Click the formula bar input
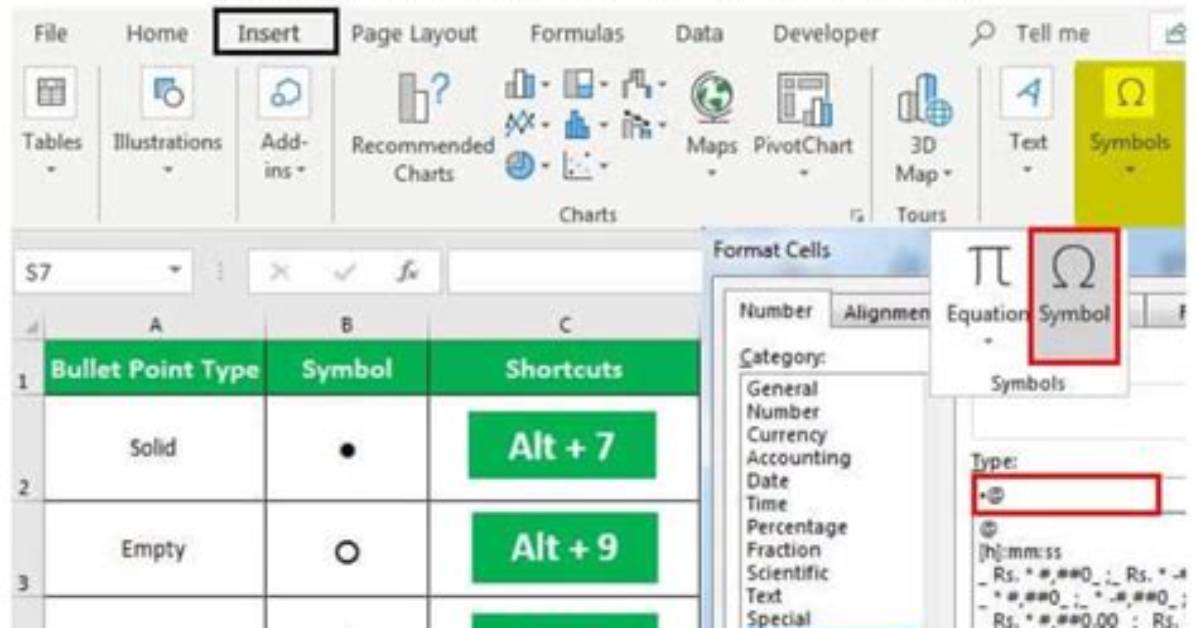The image size is (1196, 628). point(575,272)
